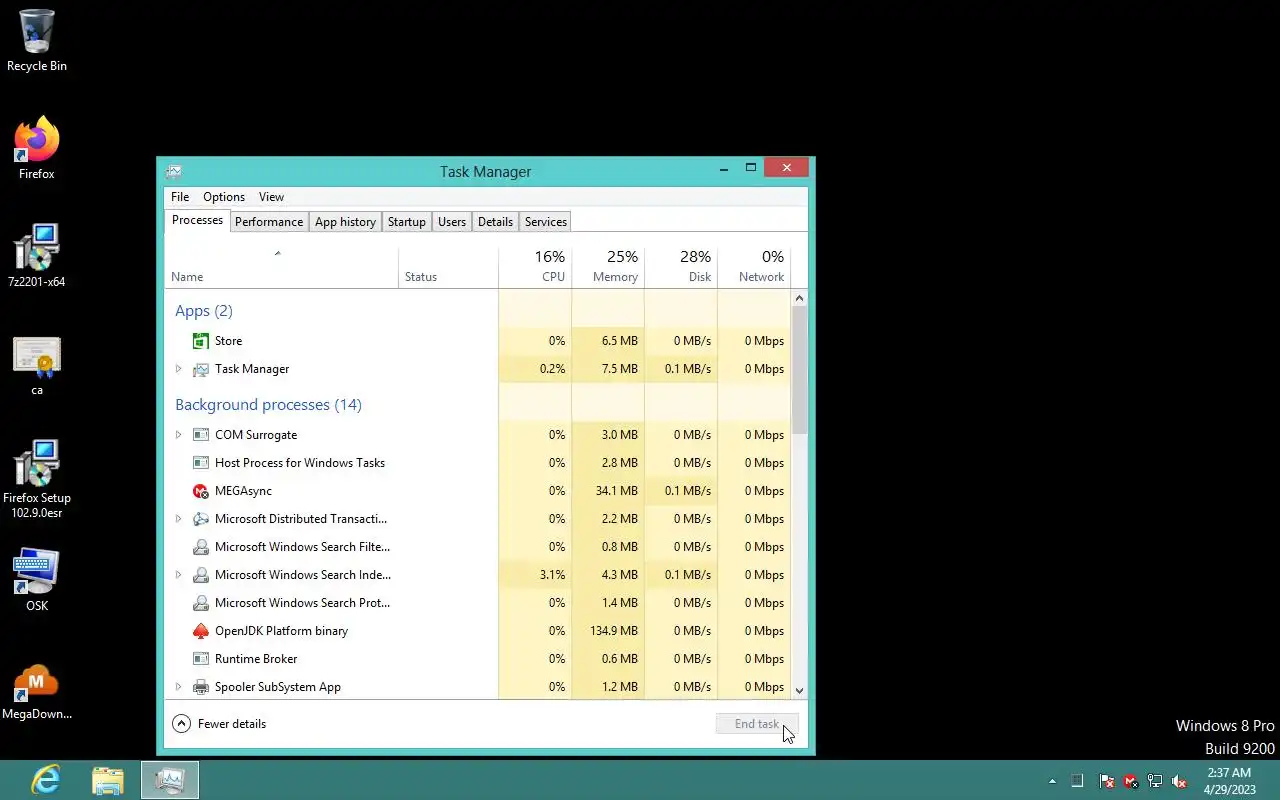Click the Task Manager title bar icon
Screen dimensions: 1280x800
174,171
